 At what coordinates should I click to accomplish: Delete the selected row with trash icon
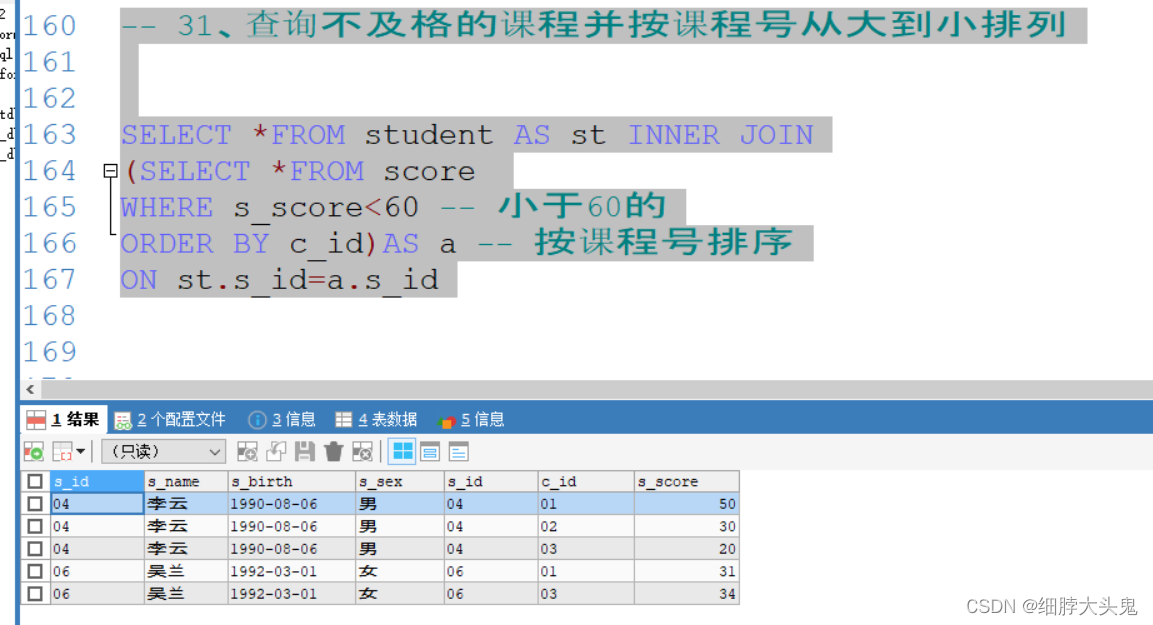coord(334,452)
